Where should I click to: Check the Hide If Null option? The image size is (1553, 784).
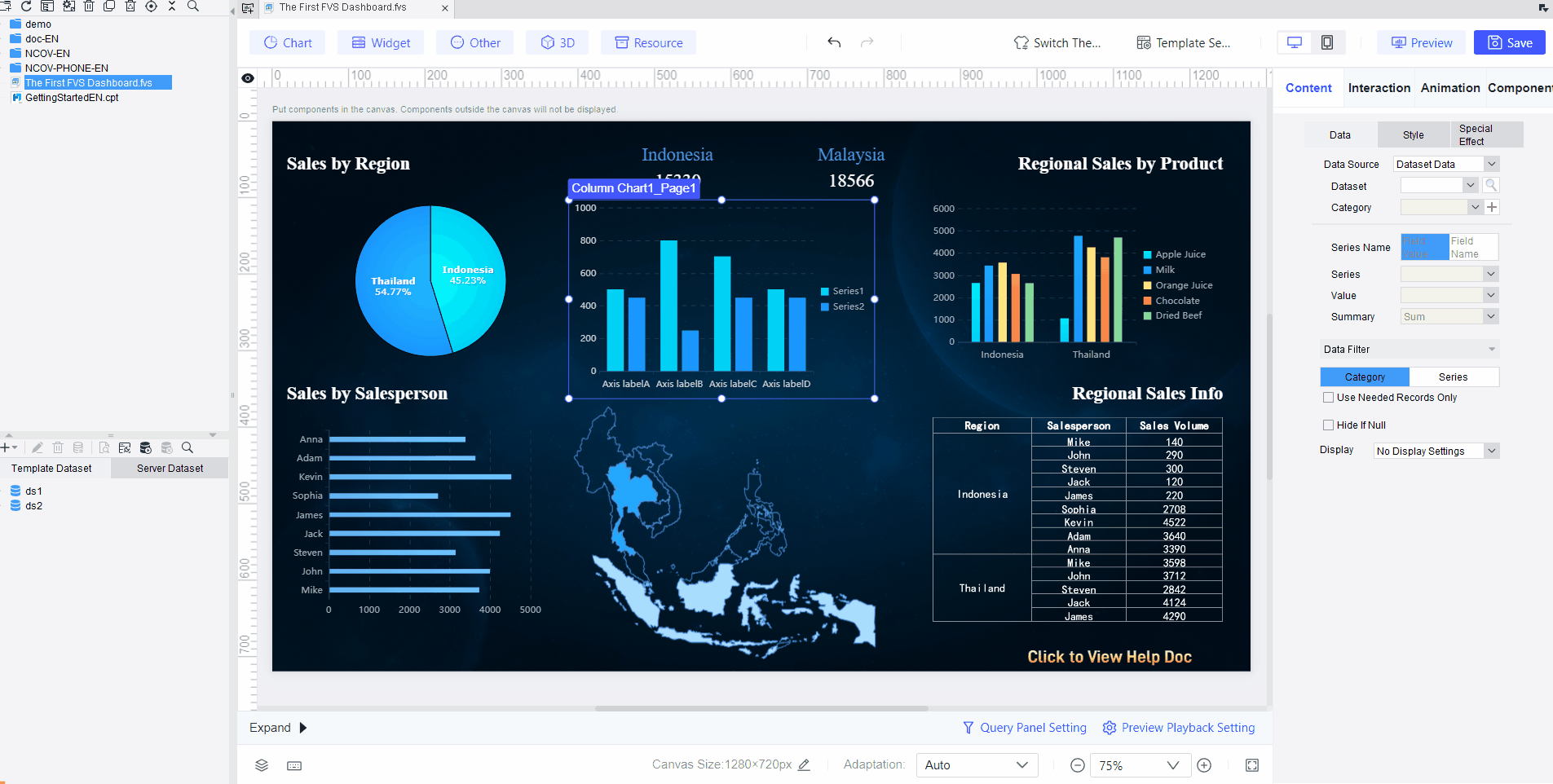(x=1328, y=425)
